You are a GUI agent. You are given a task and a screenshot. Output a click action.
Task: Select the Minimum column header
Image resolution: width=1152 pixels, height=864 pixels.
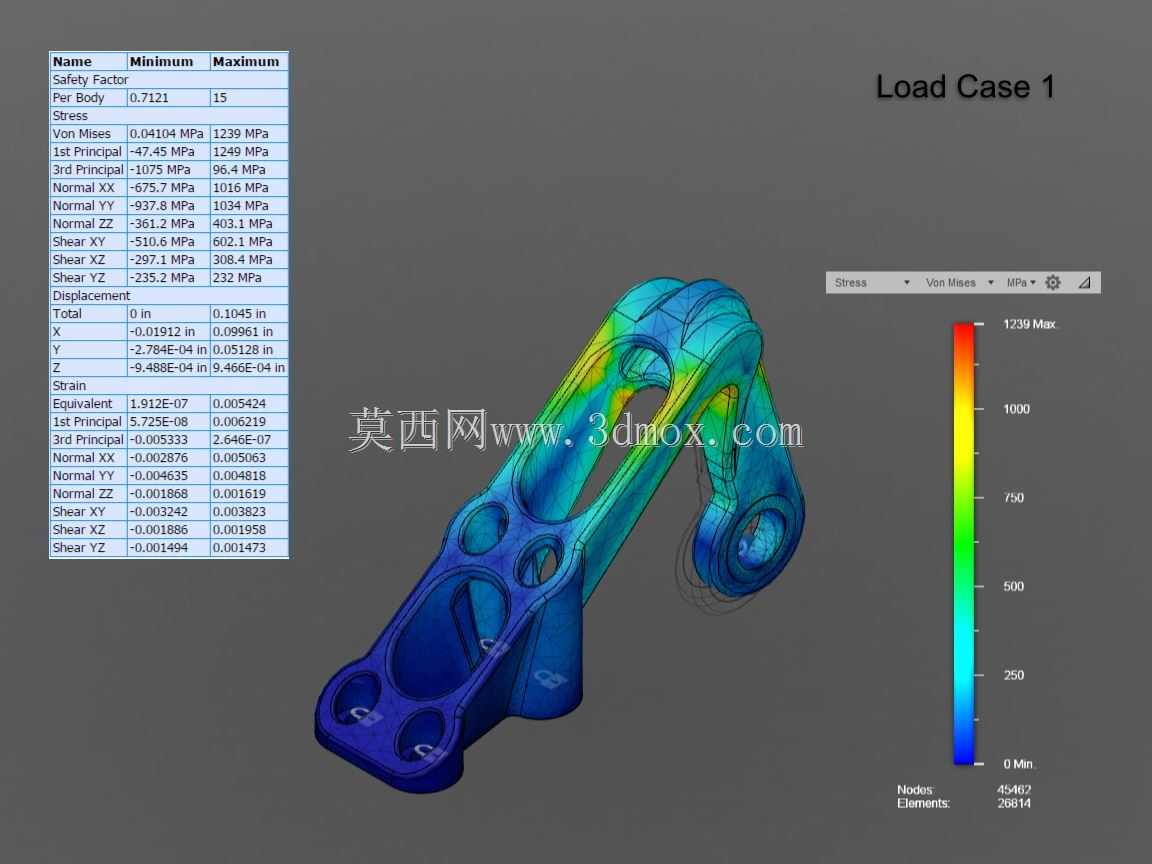pos(168,62)
